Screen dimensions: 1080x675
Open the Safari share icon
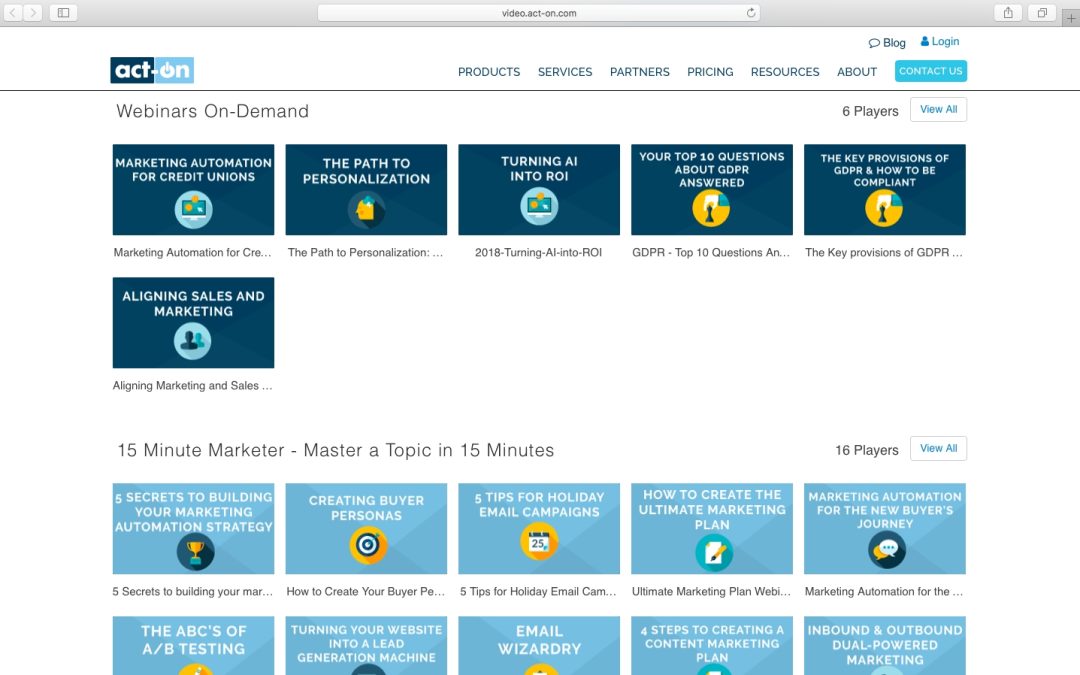tap(1008, 12)
